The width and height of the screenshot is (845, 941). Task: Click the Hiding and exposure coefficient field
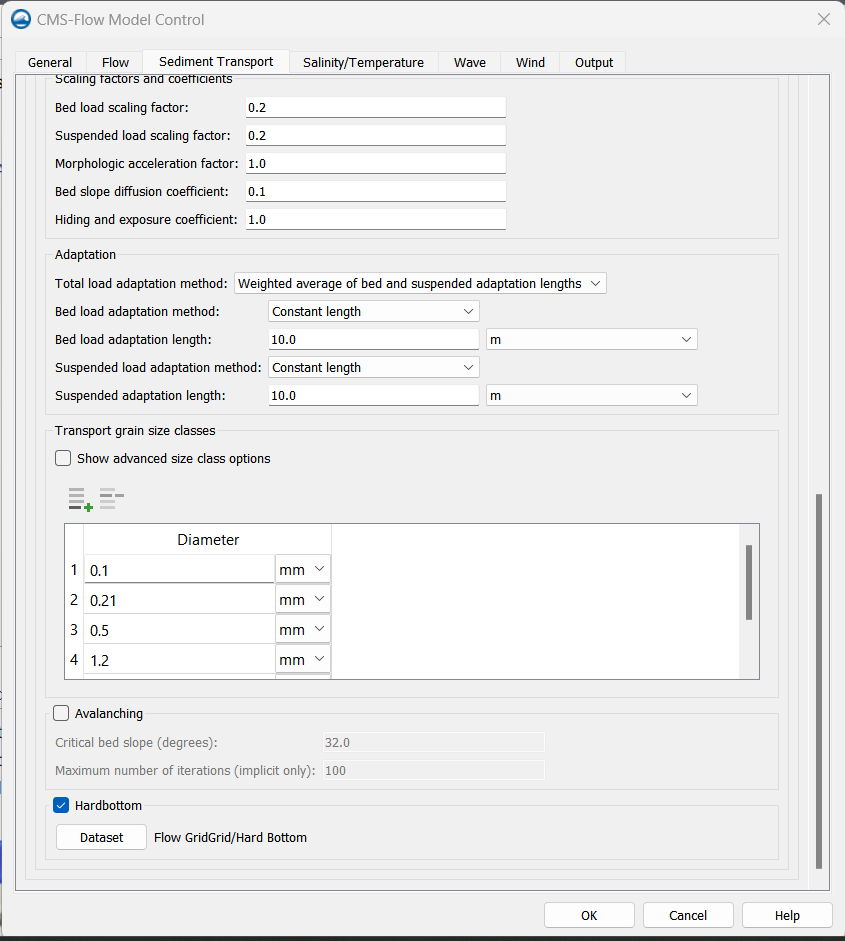tap(376, 220)
